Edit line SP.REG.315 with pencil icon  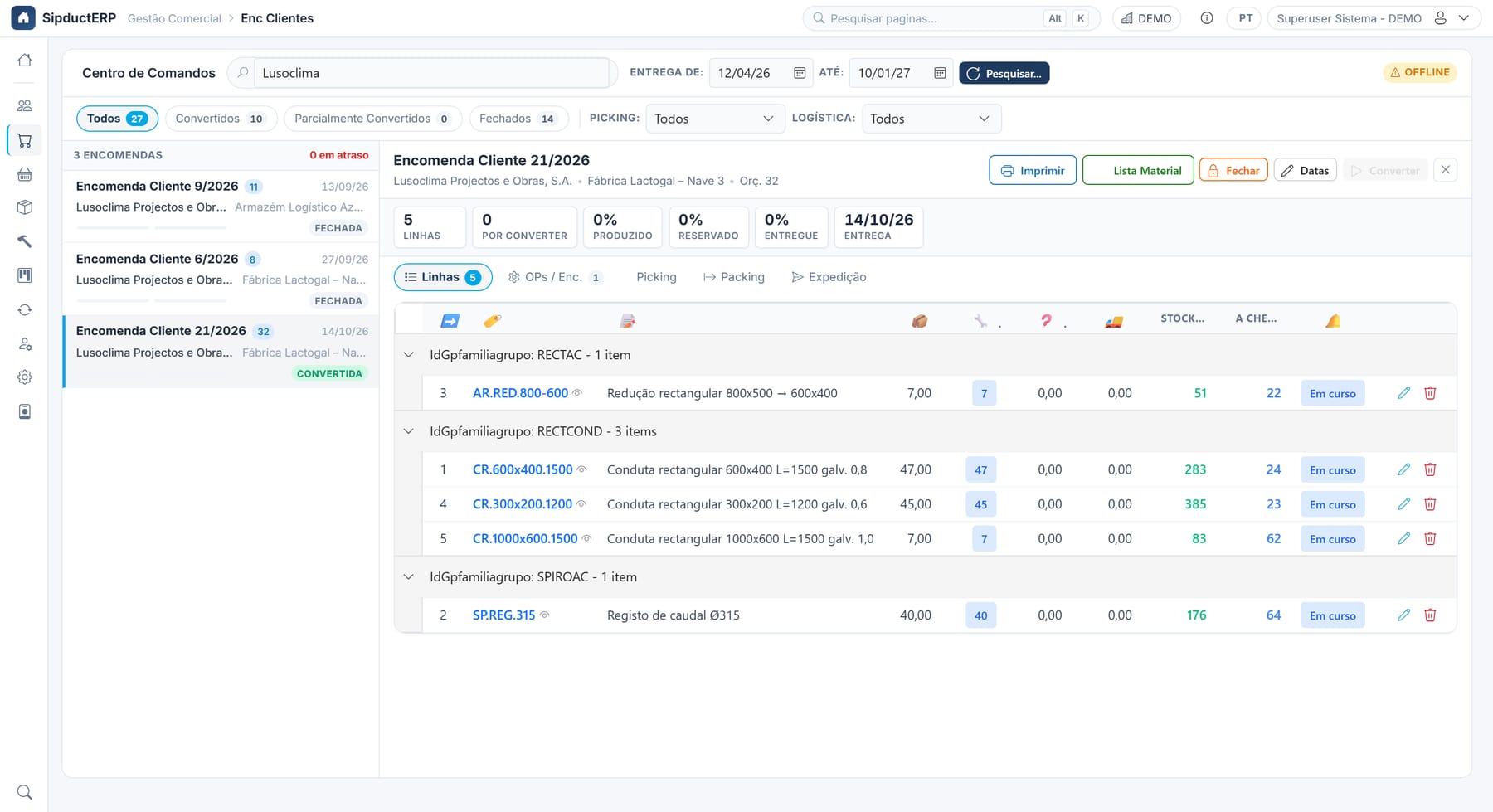pos(1403,615)
